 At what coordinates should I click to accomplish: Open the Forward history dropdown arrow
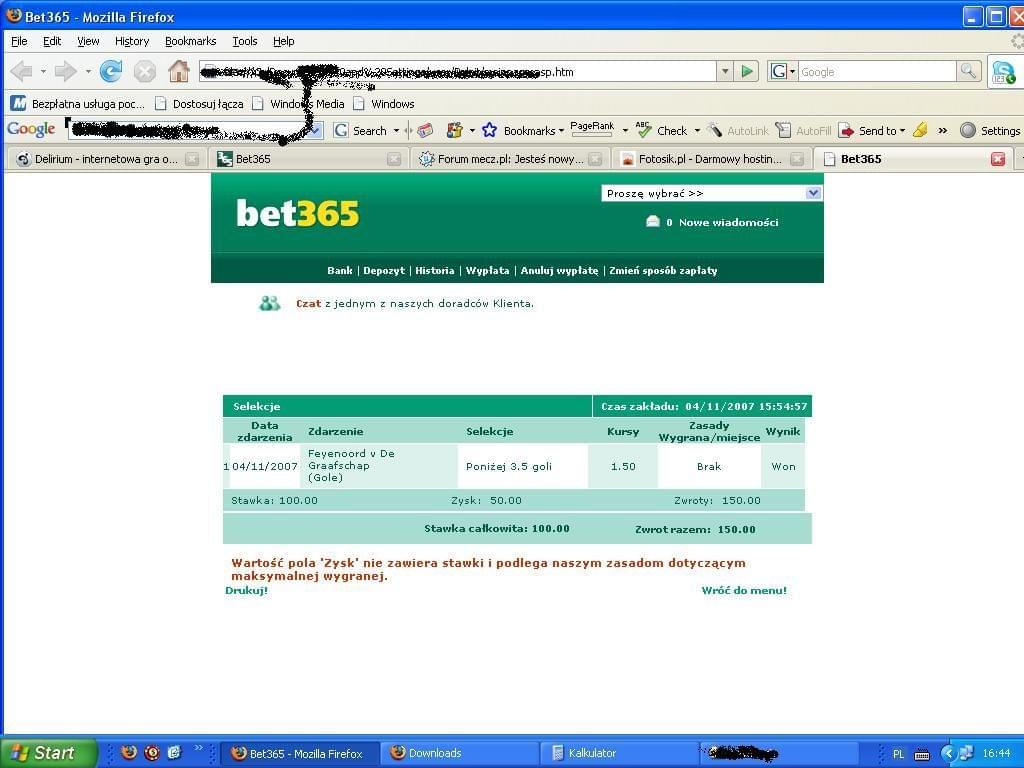tap(88, 71)
